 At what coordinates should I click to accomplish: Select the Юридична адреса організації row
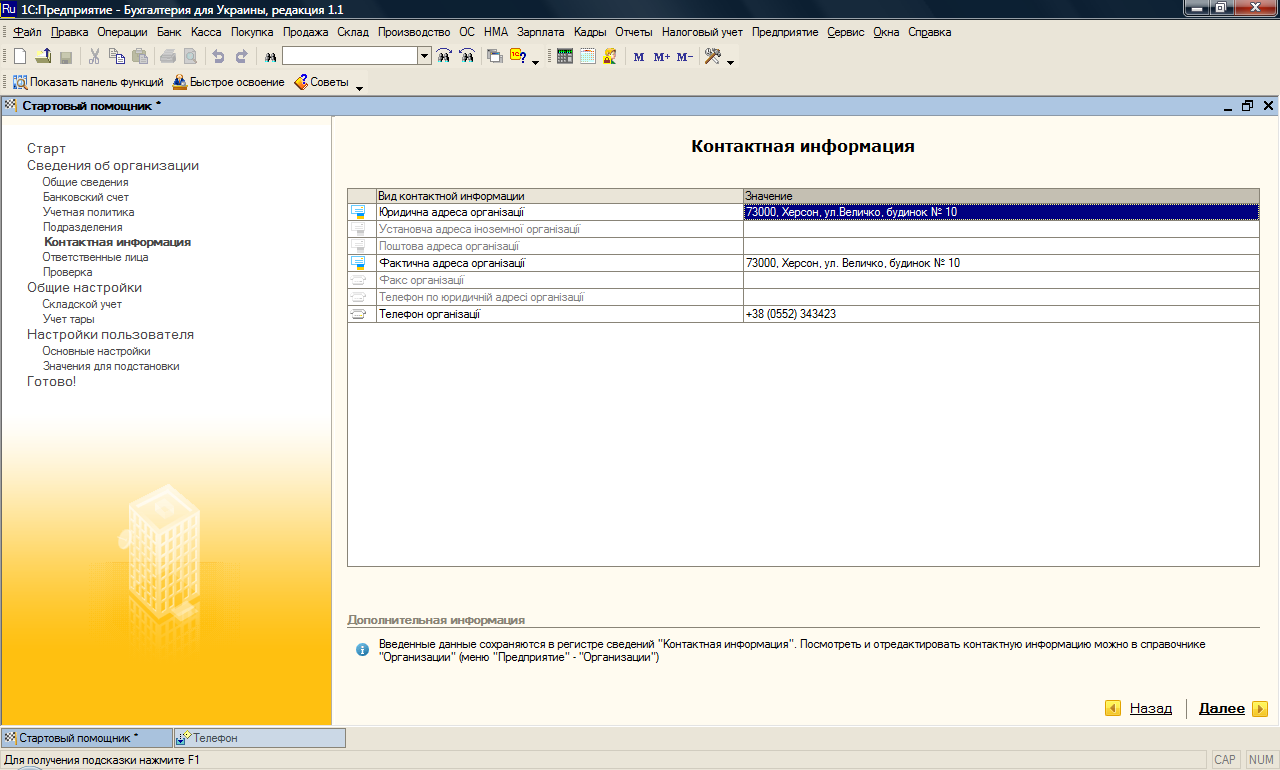tap(803, 212)
